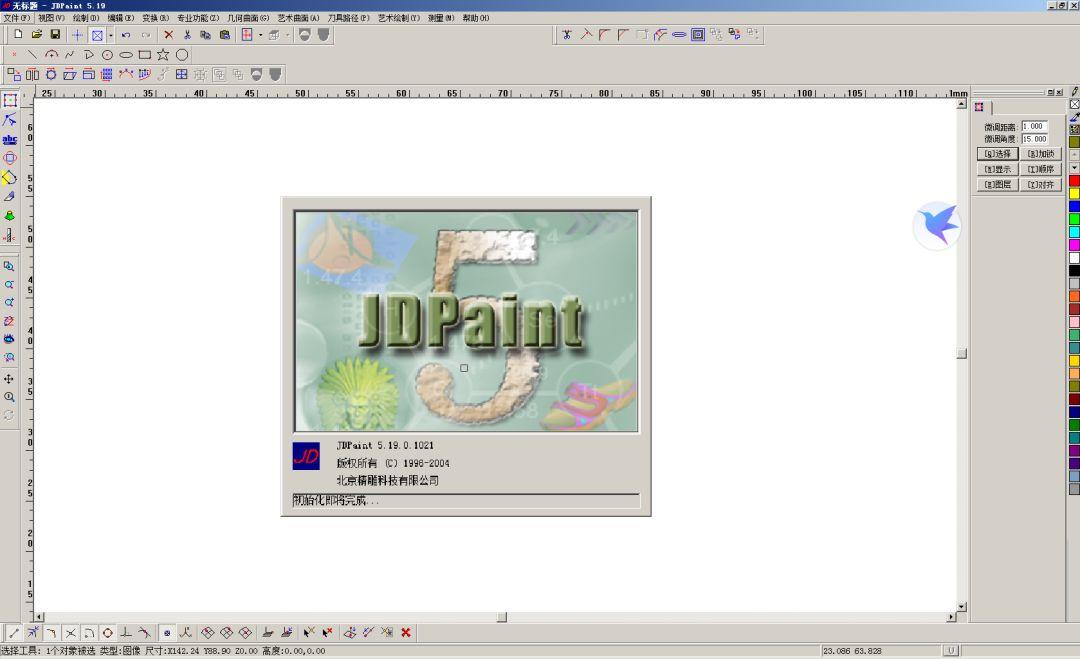Open dropdown arrow beside view box icon
The height and width of the screenshot is (659, 1080).
[111, 35]
